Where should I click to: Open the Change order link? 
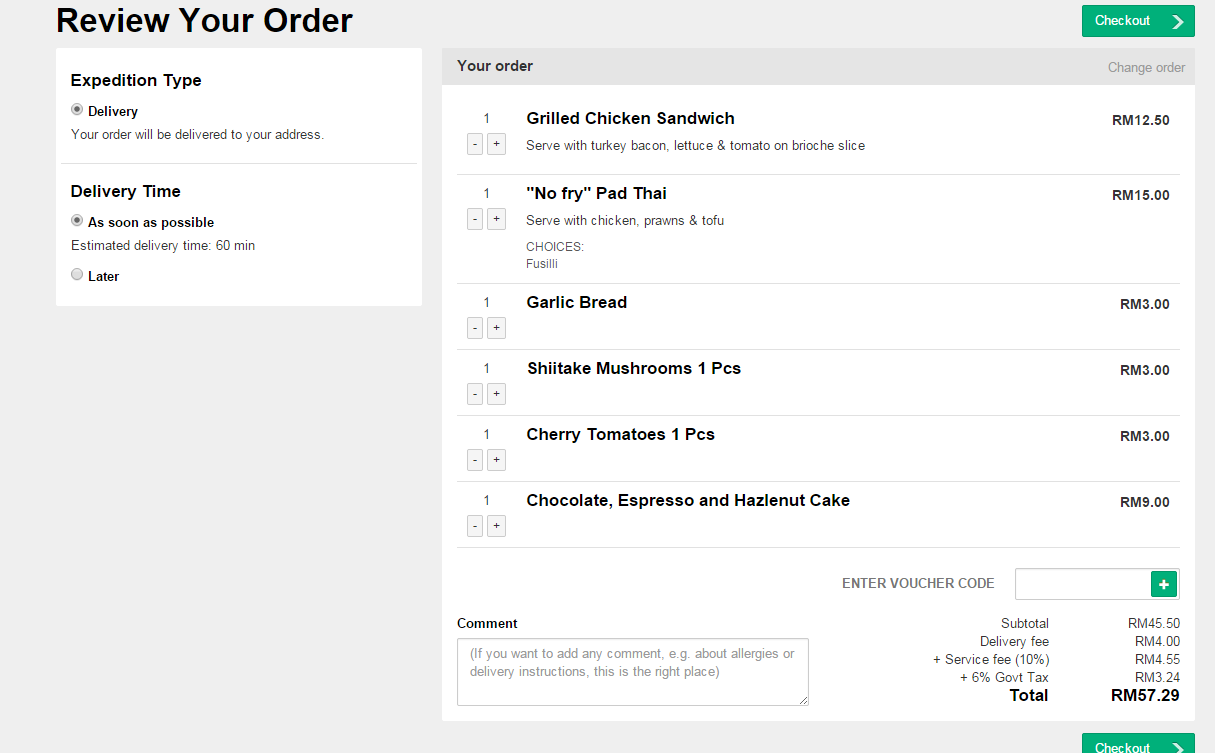pos(1146,68)
